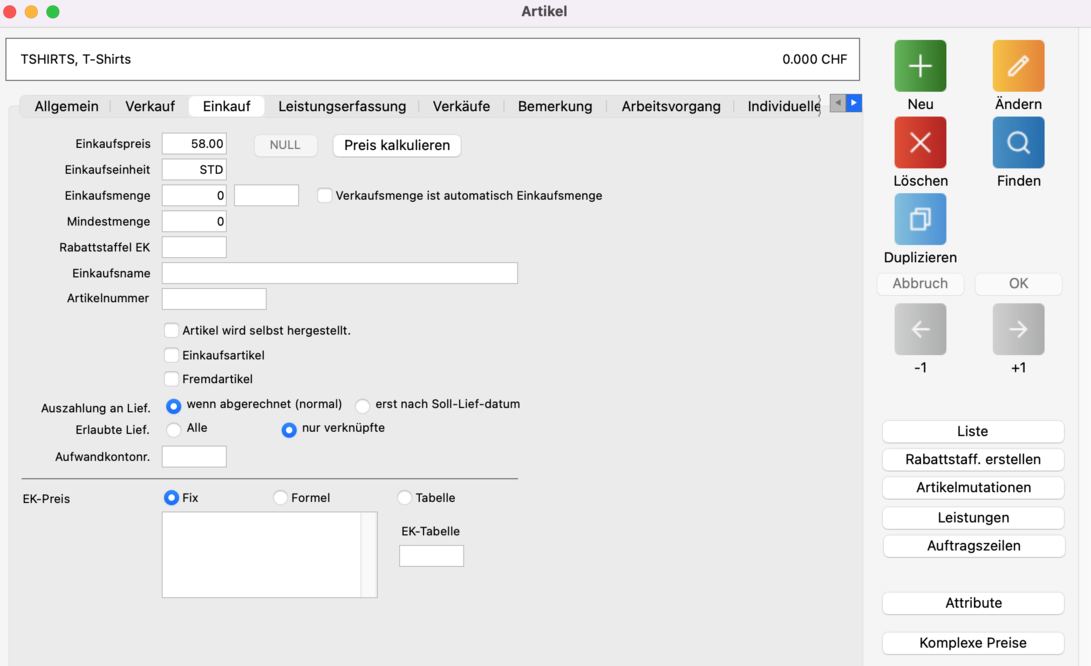Click the scrollbar of EK-Preis text box
The width and height of the screenshot is (1091, 666).
[369, 555]
